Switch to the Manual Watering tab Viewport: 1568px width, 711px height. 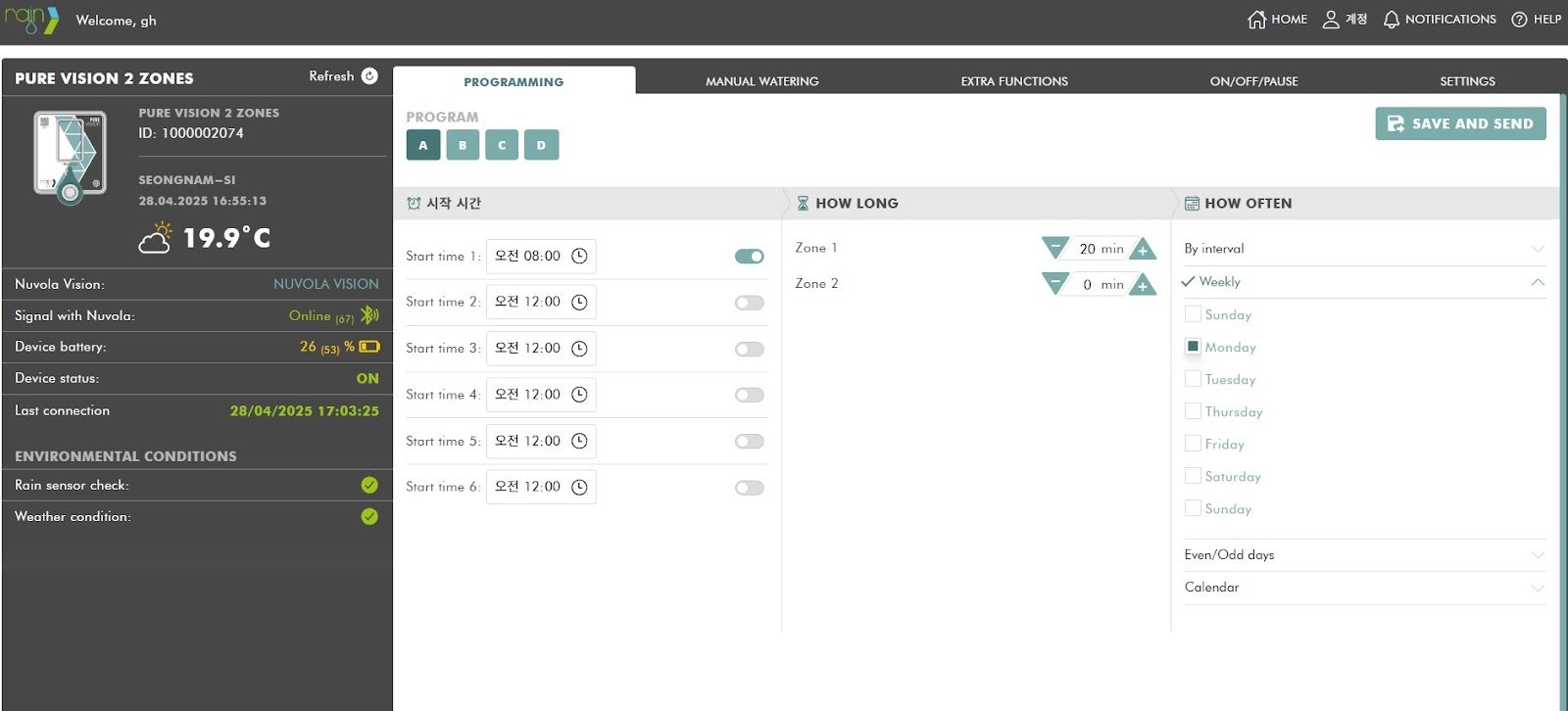tap(762, 81)
